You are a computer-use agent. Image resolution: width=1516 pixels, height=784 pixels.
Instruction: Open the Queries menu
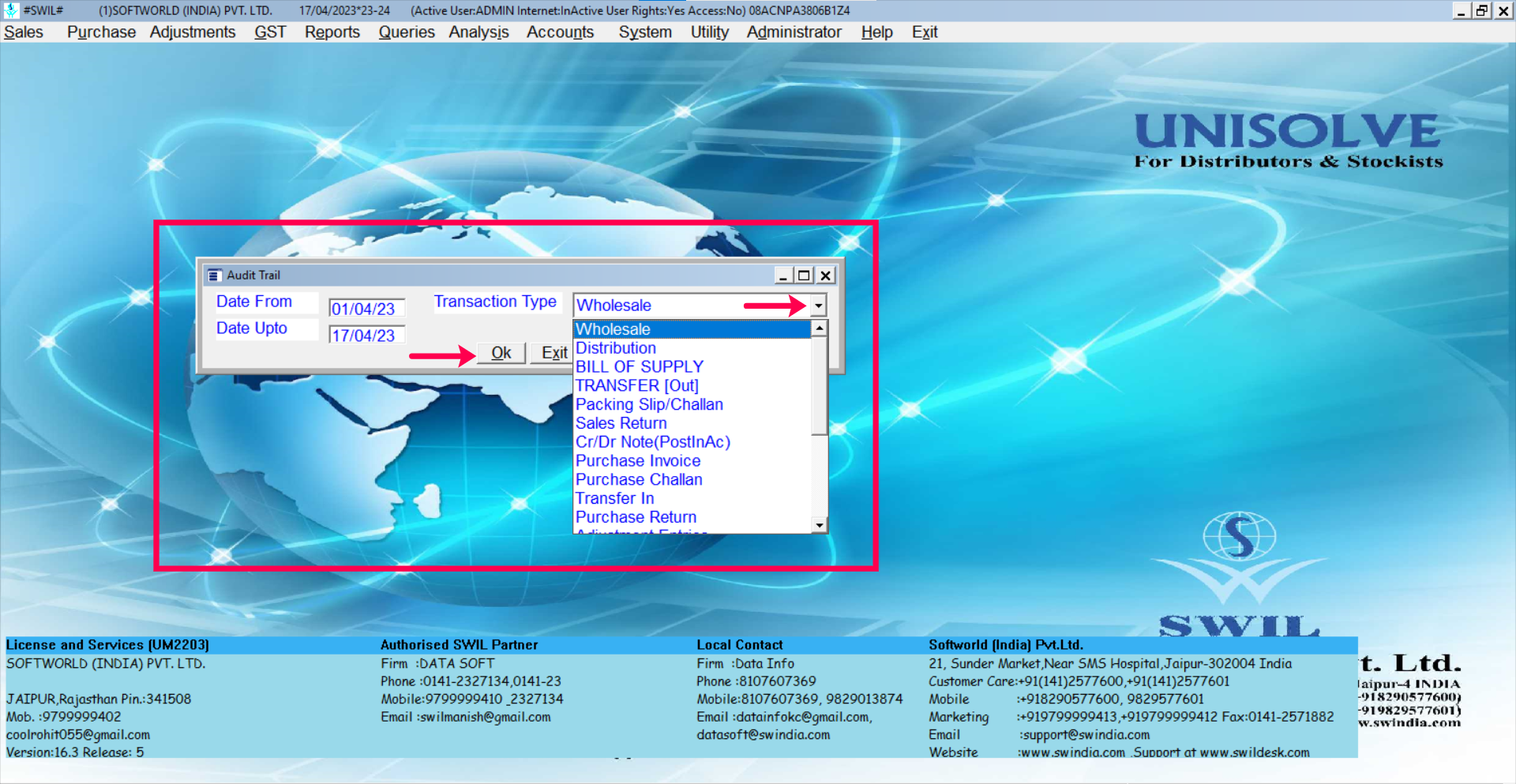(407, 32)
